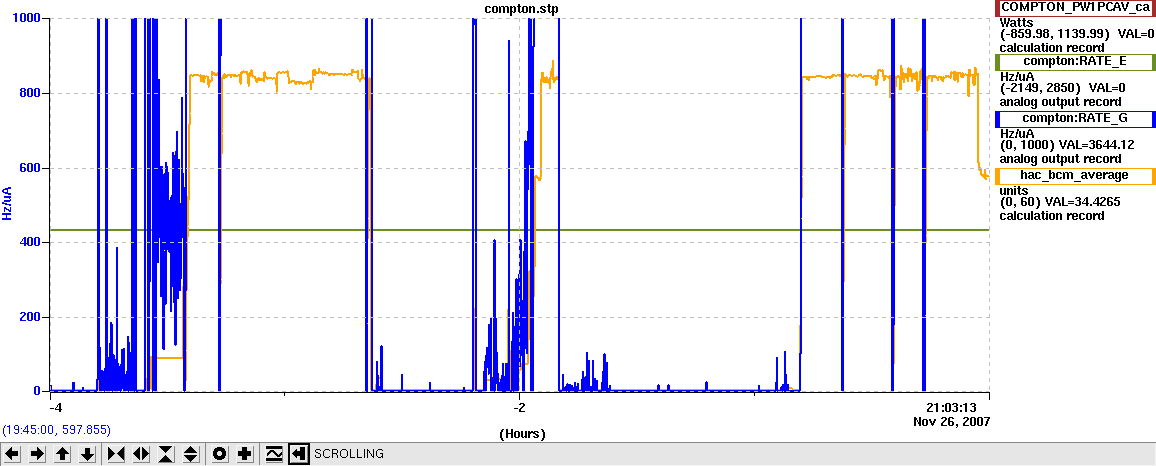Viewport: 1156px width, 466px height.
Task: Click the Hz/uA y-axis label
Action: coord(8,204)
